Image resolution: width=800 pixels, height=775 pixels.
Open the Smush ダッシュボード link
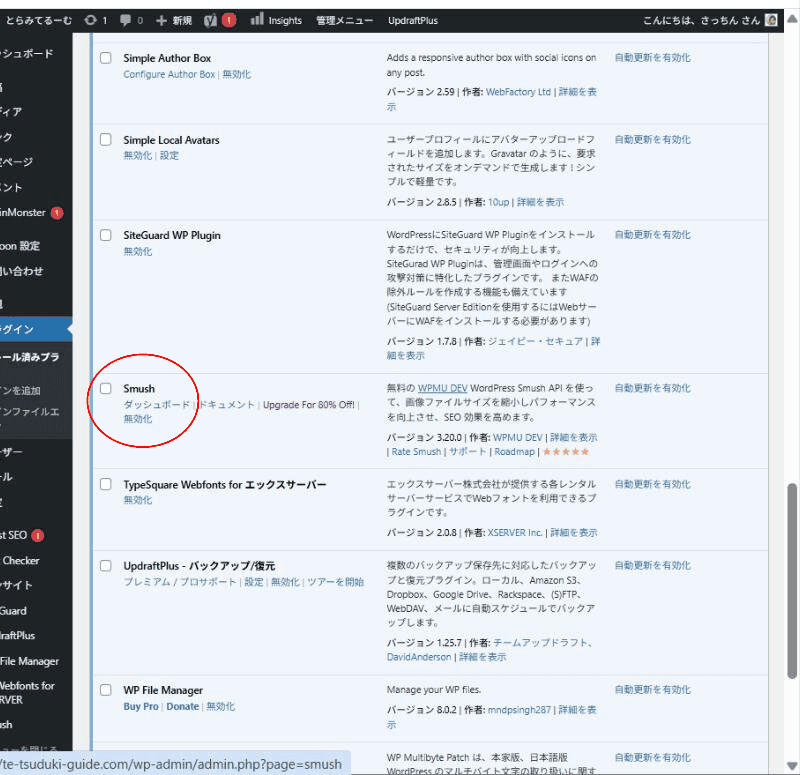pos(156,405)
